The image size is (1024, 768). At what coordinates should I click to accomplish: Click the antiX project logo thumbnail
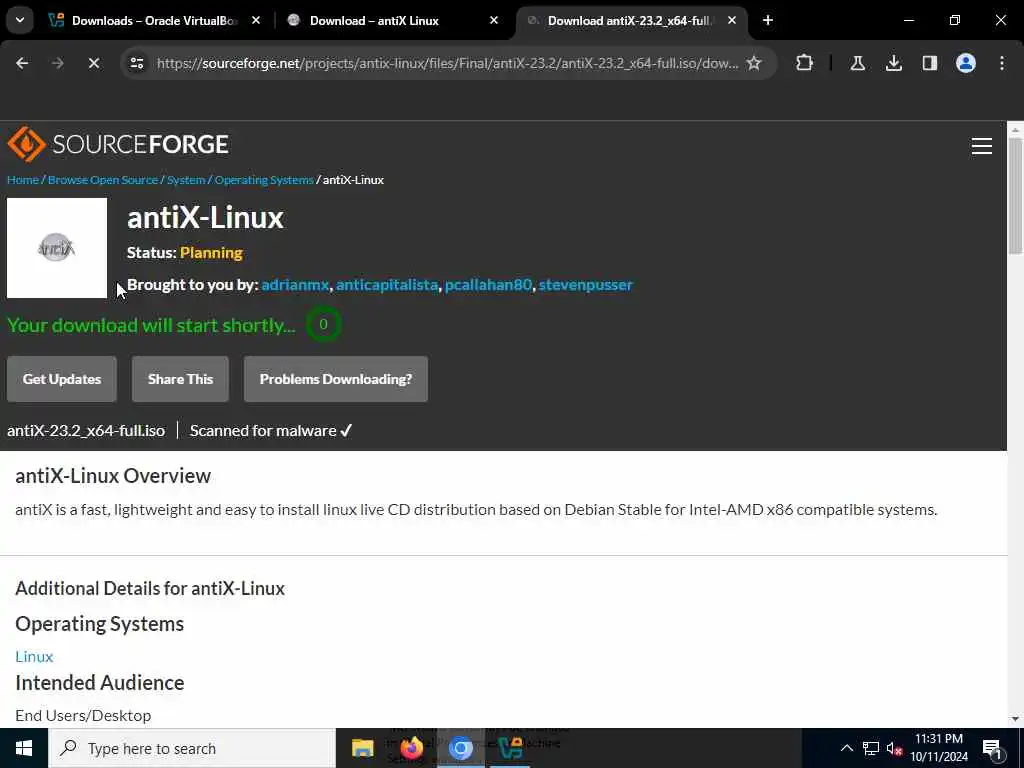[57, 248]
